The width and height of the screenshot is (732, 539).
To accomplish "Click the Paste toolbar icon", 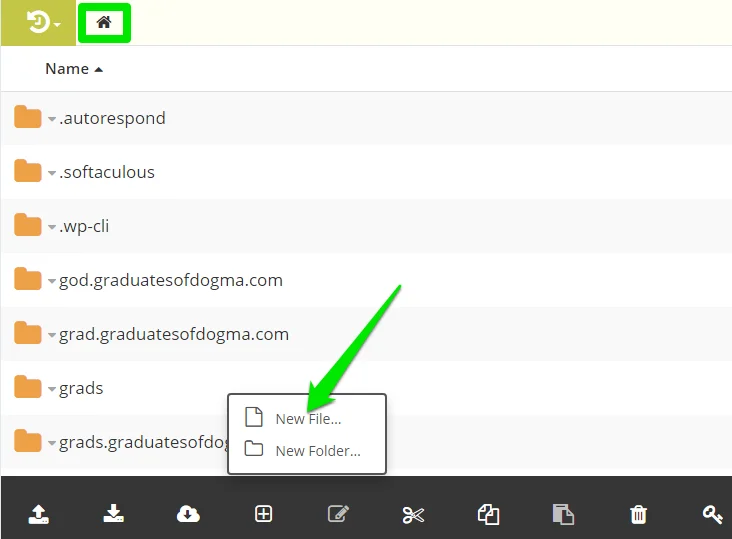I will coord(563,514).
